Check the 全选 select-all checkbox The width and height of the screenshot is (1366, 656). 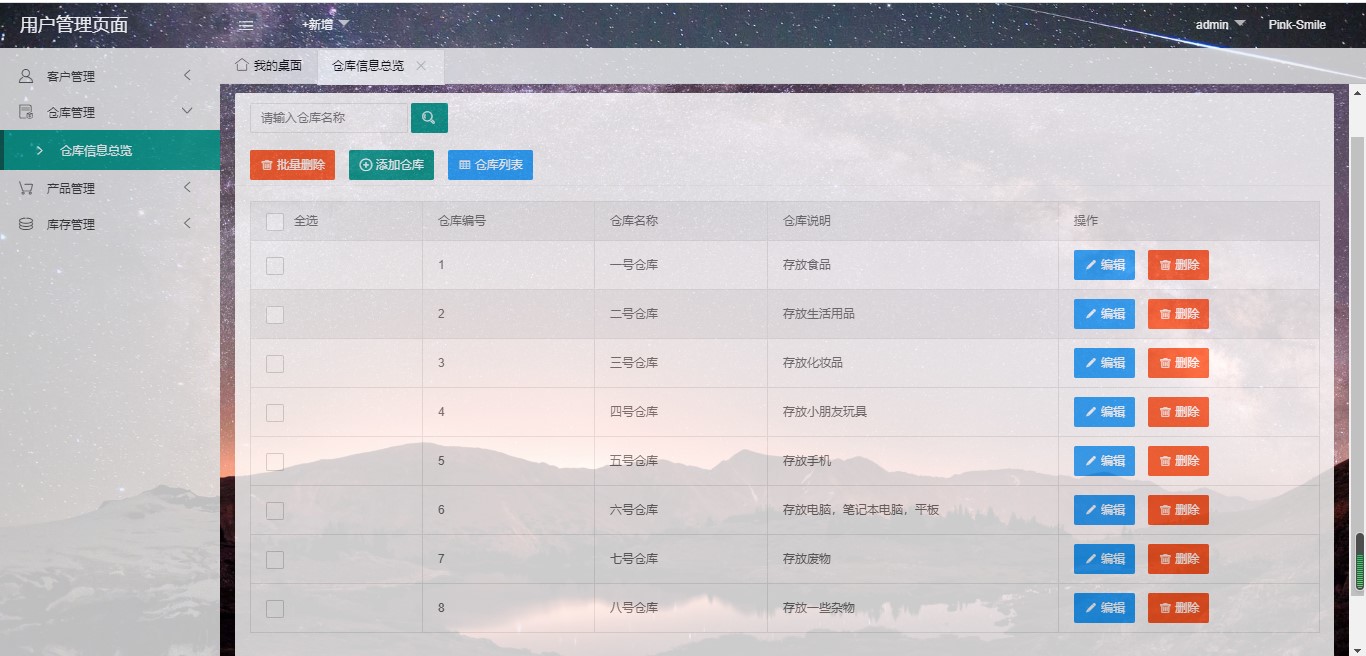coord(274,221)
